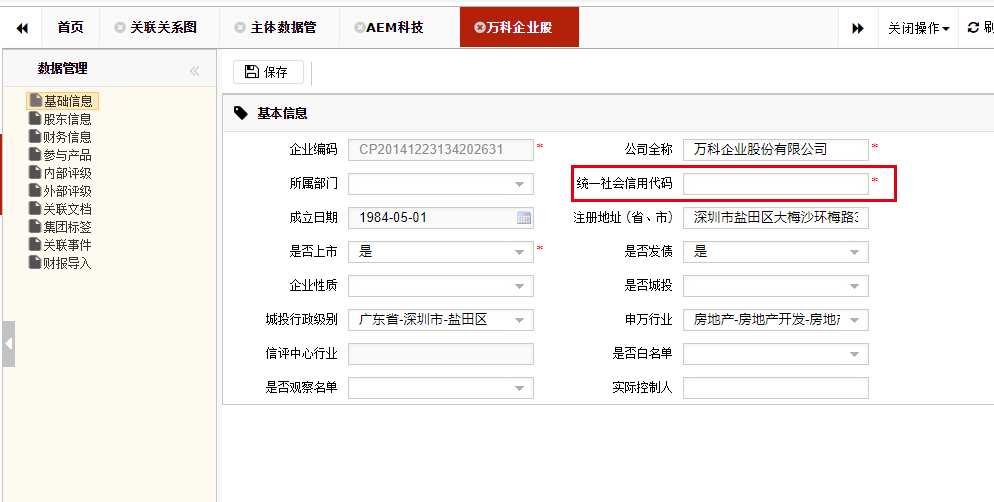
Task: Click the file icon of 内部评级
Action: coord(36,172)
